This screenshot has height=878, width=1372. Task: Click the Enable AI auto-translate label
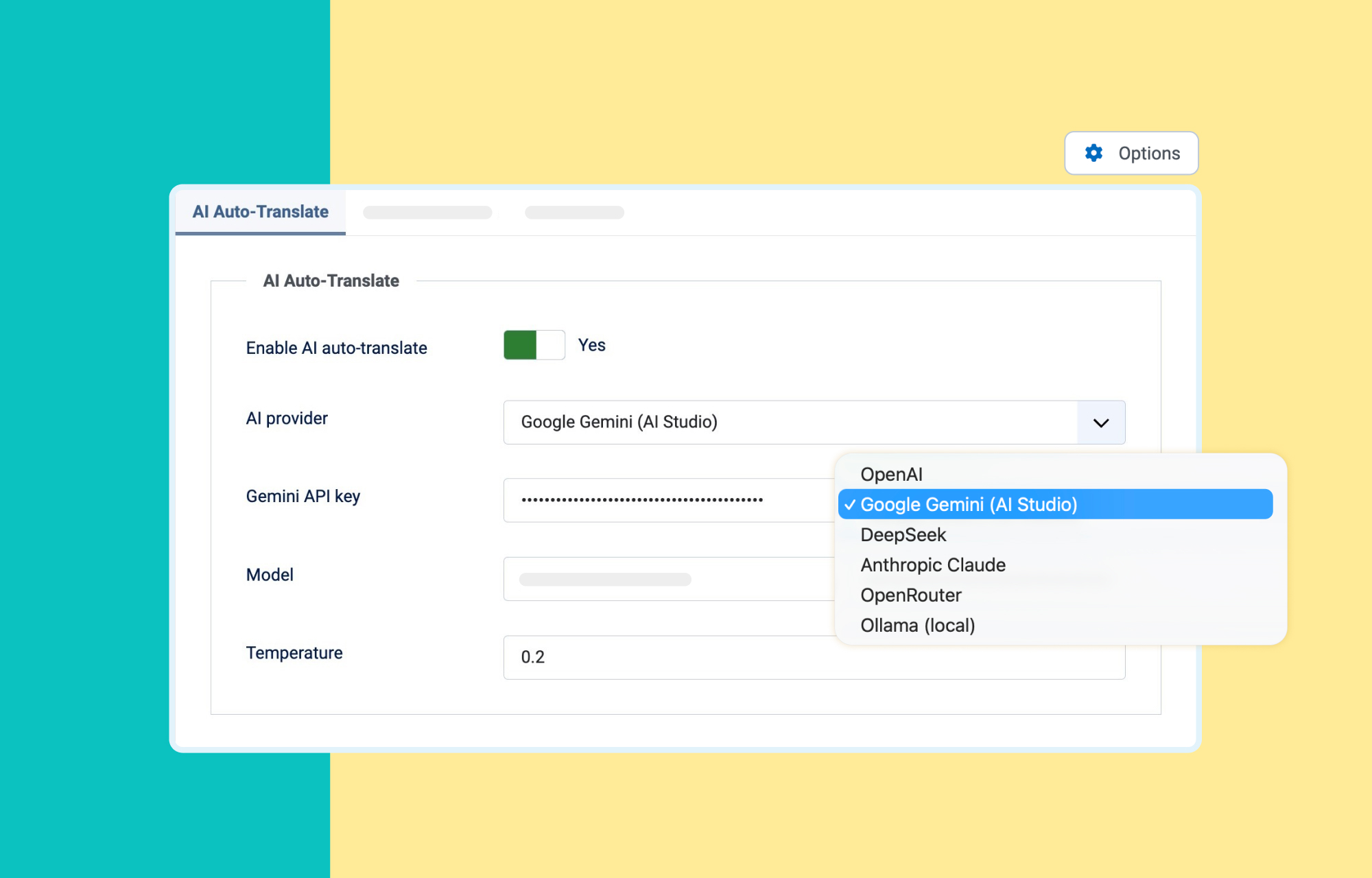(336, 348)
